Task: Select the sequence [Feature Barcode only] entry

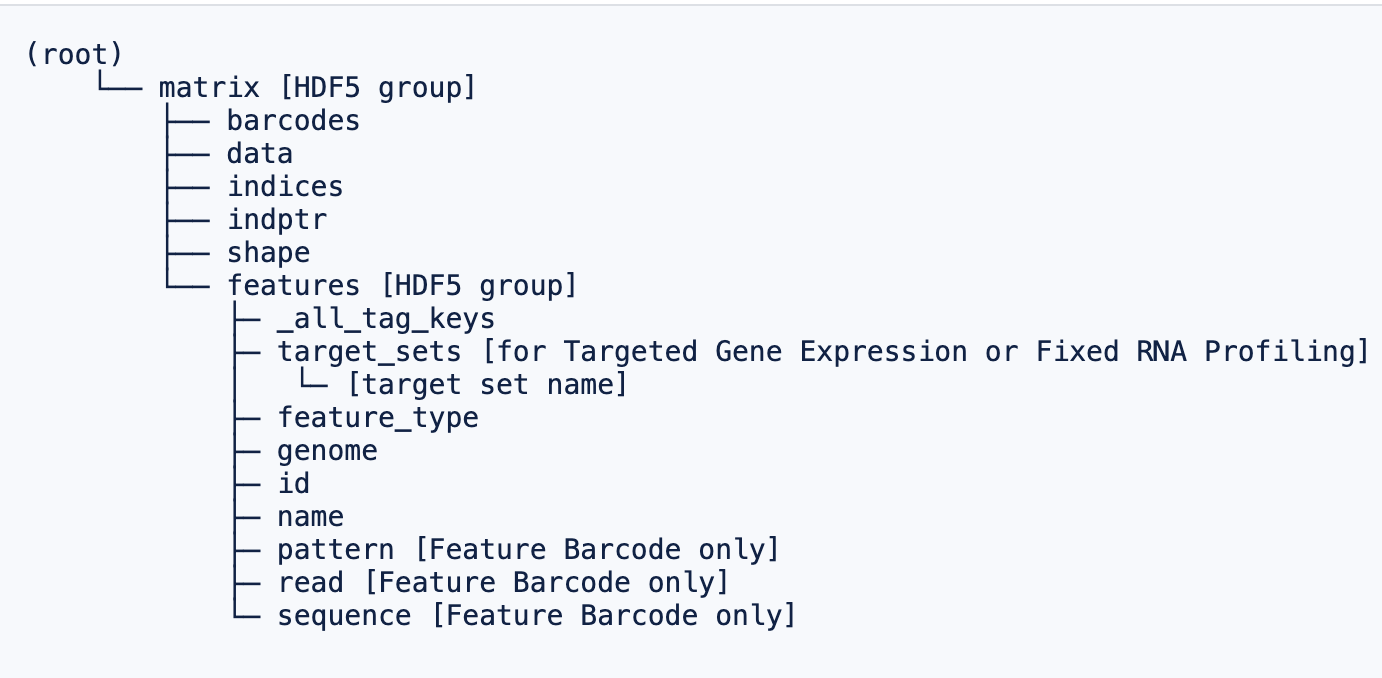Action: point(536,615)
